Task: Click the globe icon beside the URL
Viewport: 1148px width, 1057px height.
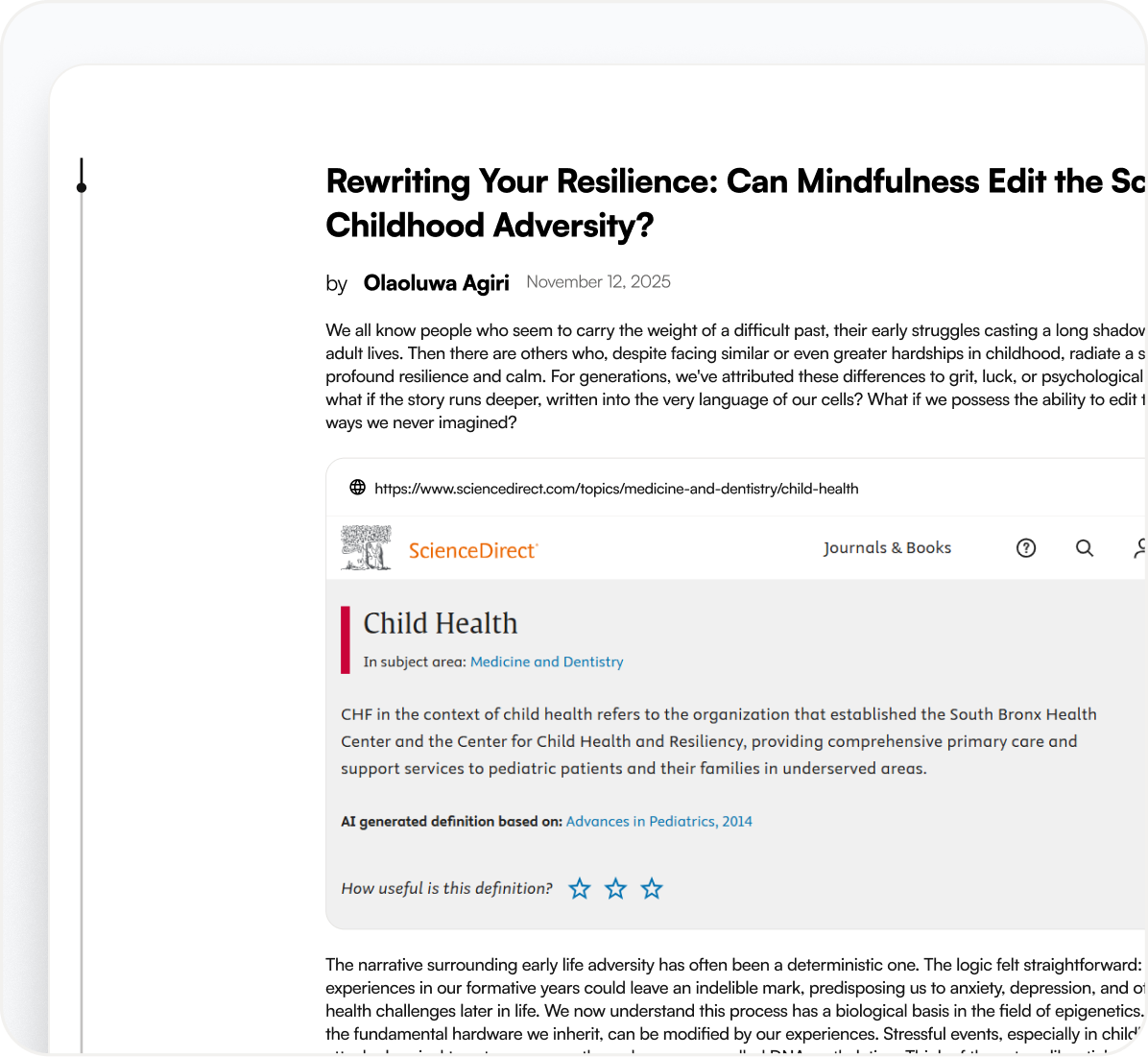Action: [x=357, y=487]
